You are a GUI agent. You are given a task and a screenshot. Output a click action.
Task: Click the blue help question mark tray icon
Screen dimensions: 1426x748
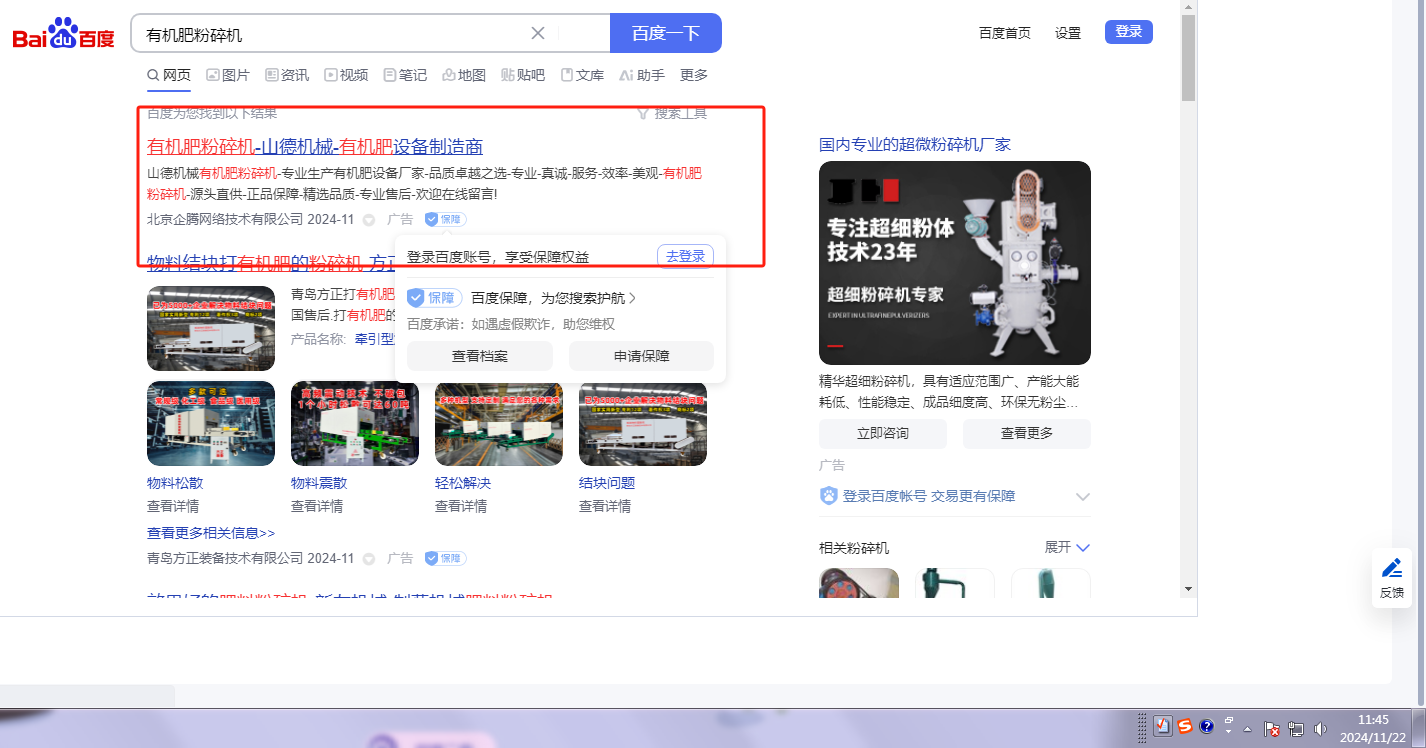[x=1206, y=727]
